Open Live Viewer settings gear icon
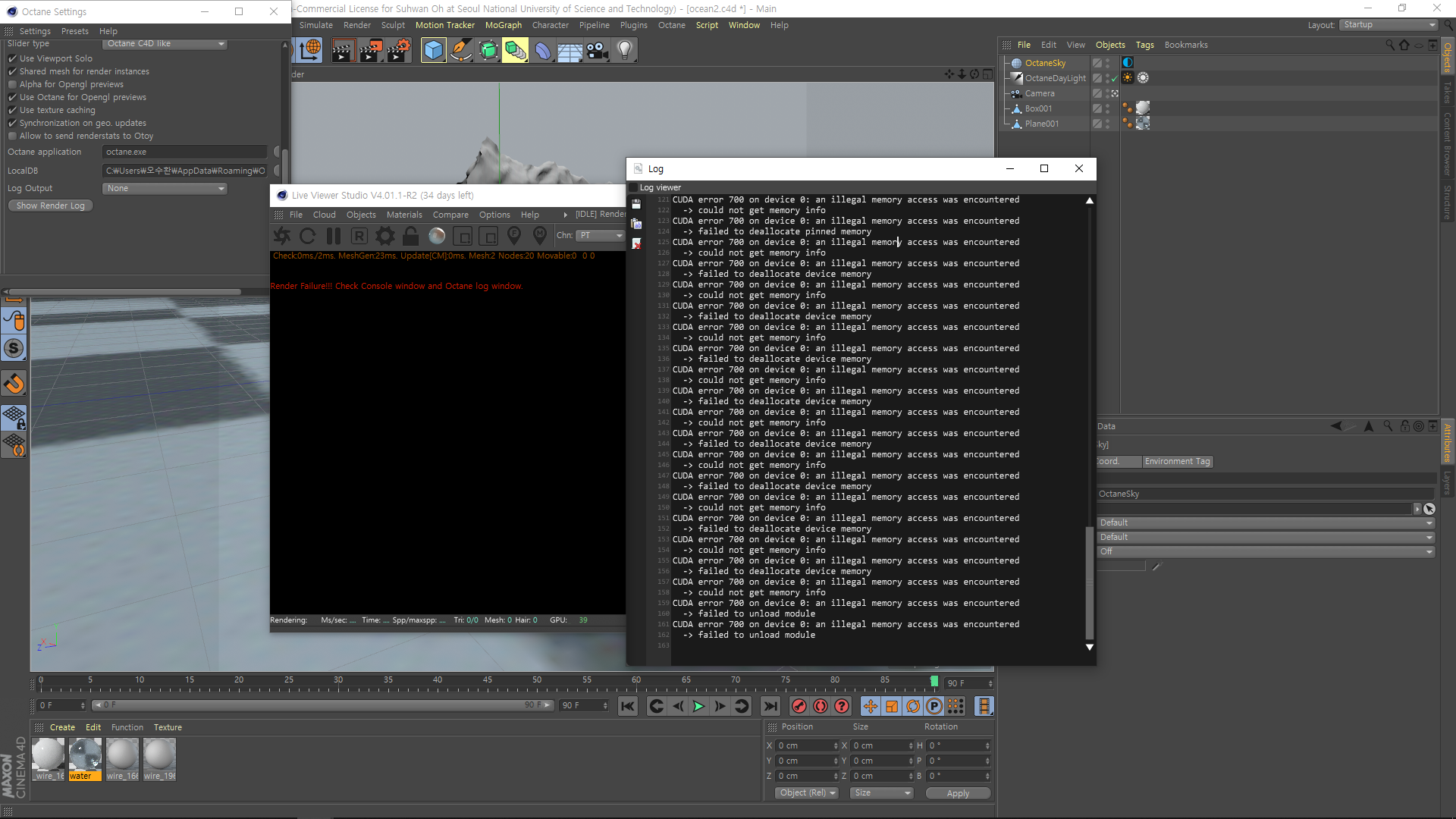Viewport: 1456px width, 819px height. (385, 236)
